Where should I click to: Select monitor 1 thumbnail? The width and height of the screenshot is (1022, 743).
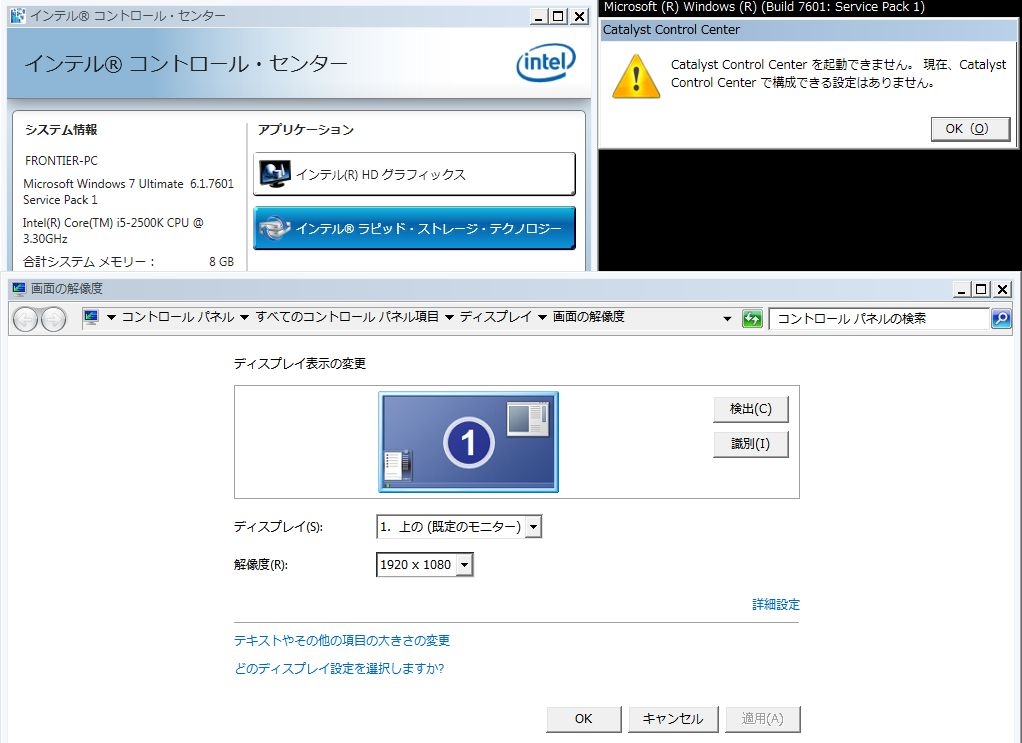coord(469,442)
